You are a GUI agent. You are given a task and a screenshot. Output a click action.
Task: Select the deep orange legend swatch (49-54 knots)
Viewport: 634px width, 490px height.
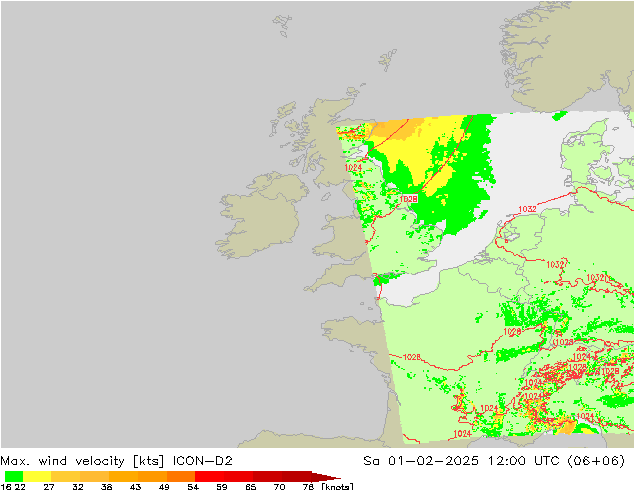click(181, 476)
